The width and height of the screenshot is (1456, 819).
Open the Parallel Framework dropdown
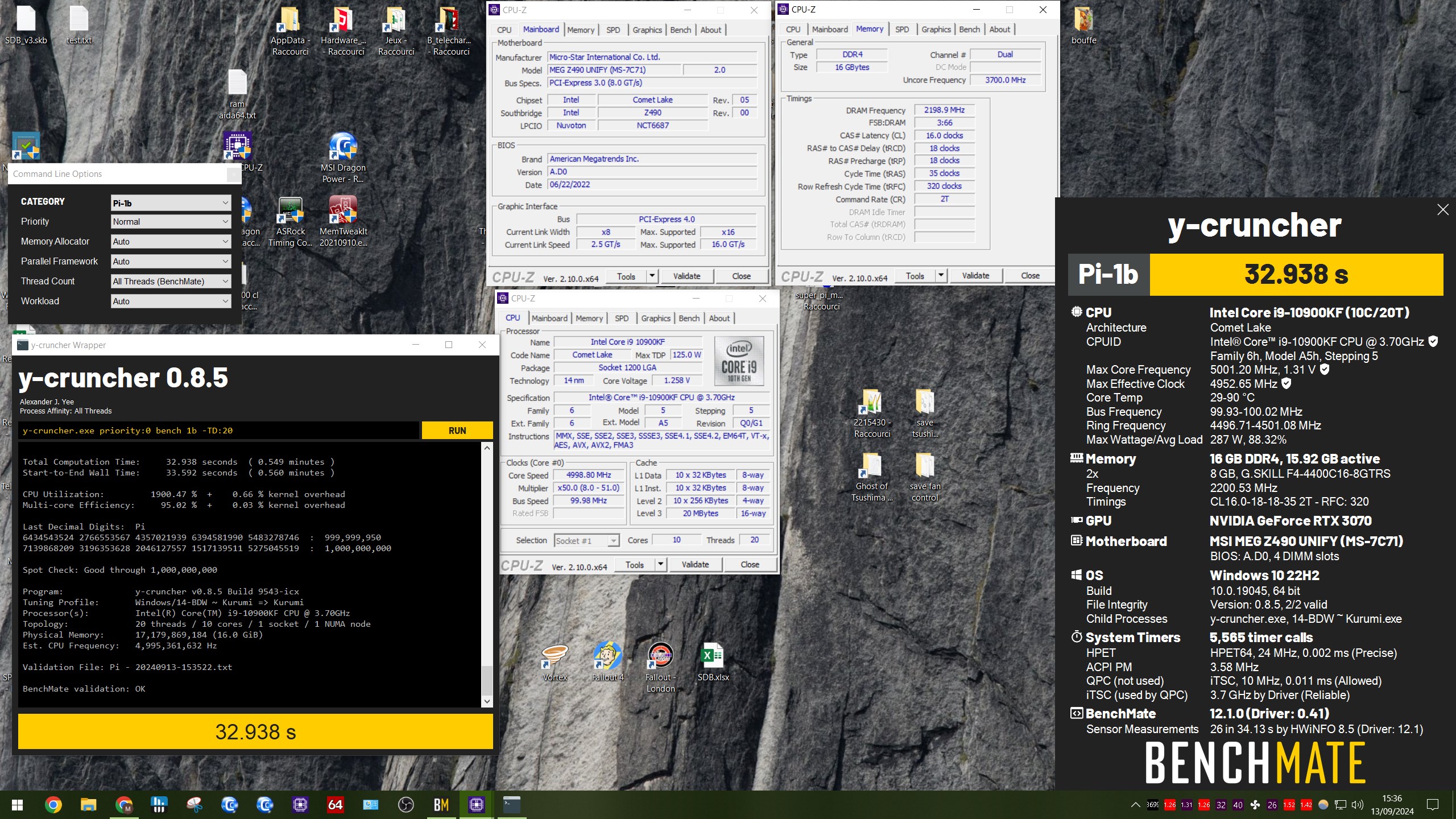click(171, 262)
